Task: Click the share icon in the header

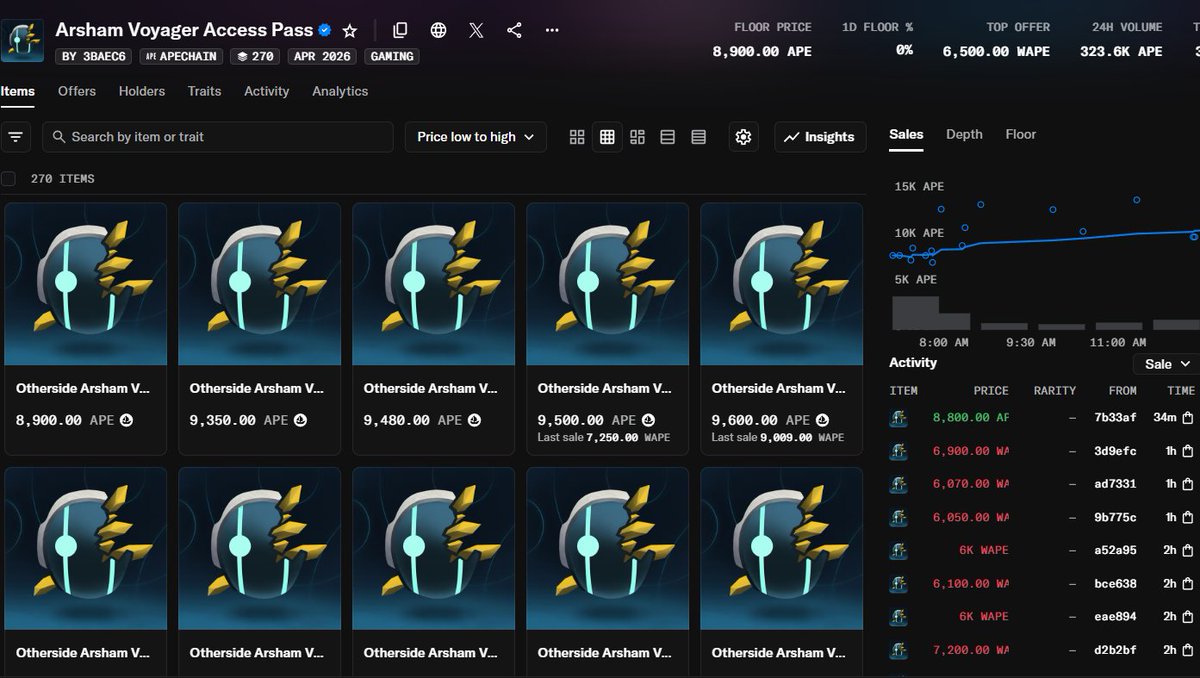Action: coord(514,30)
